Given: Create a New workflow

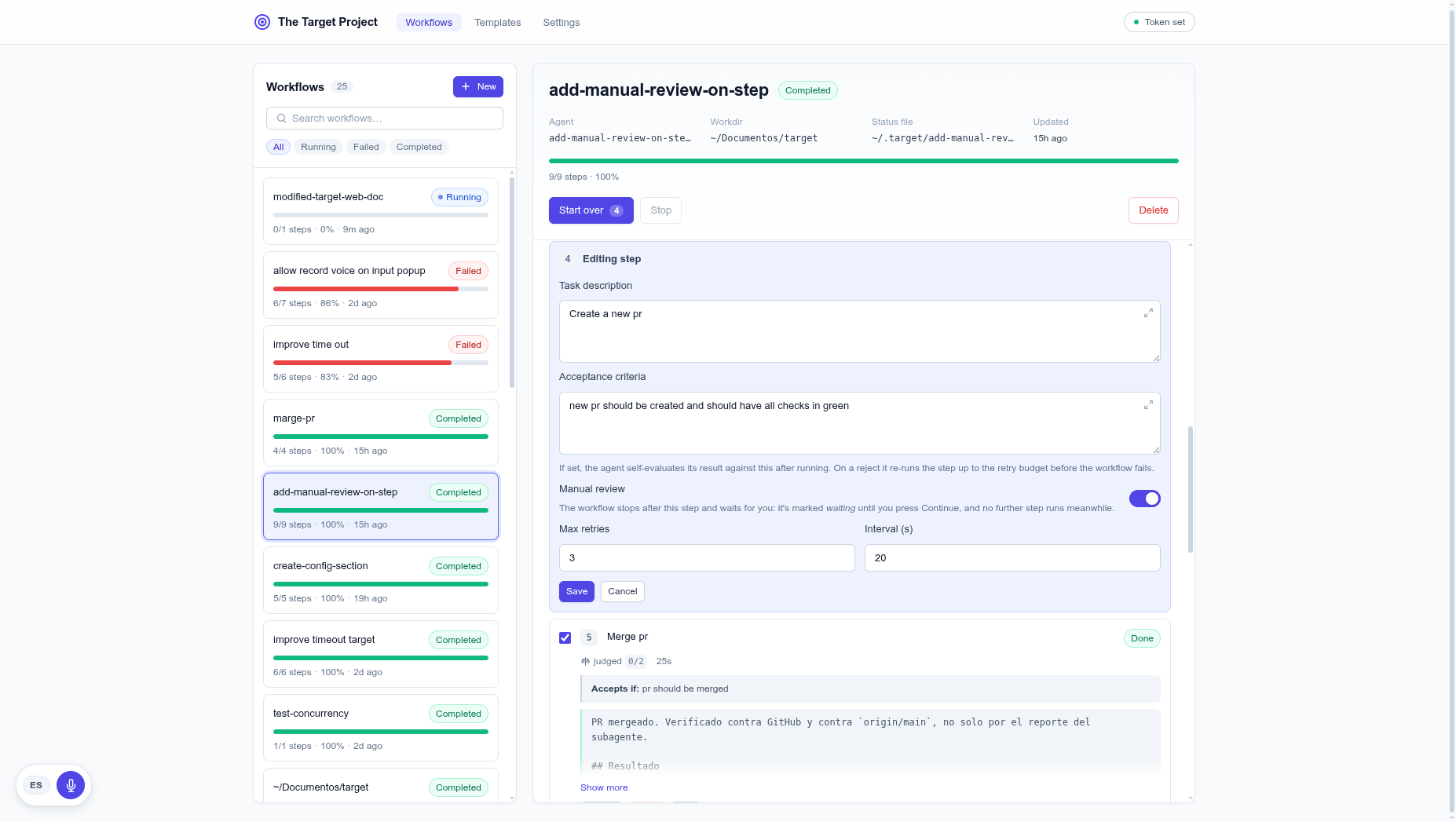Looking at the screenshot, I should point(477,86).
